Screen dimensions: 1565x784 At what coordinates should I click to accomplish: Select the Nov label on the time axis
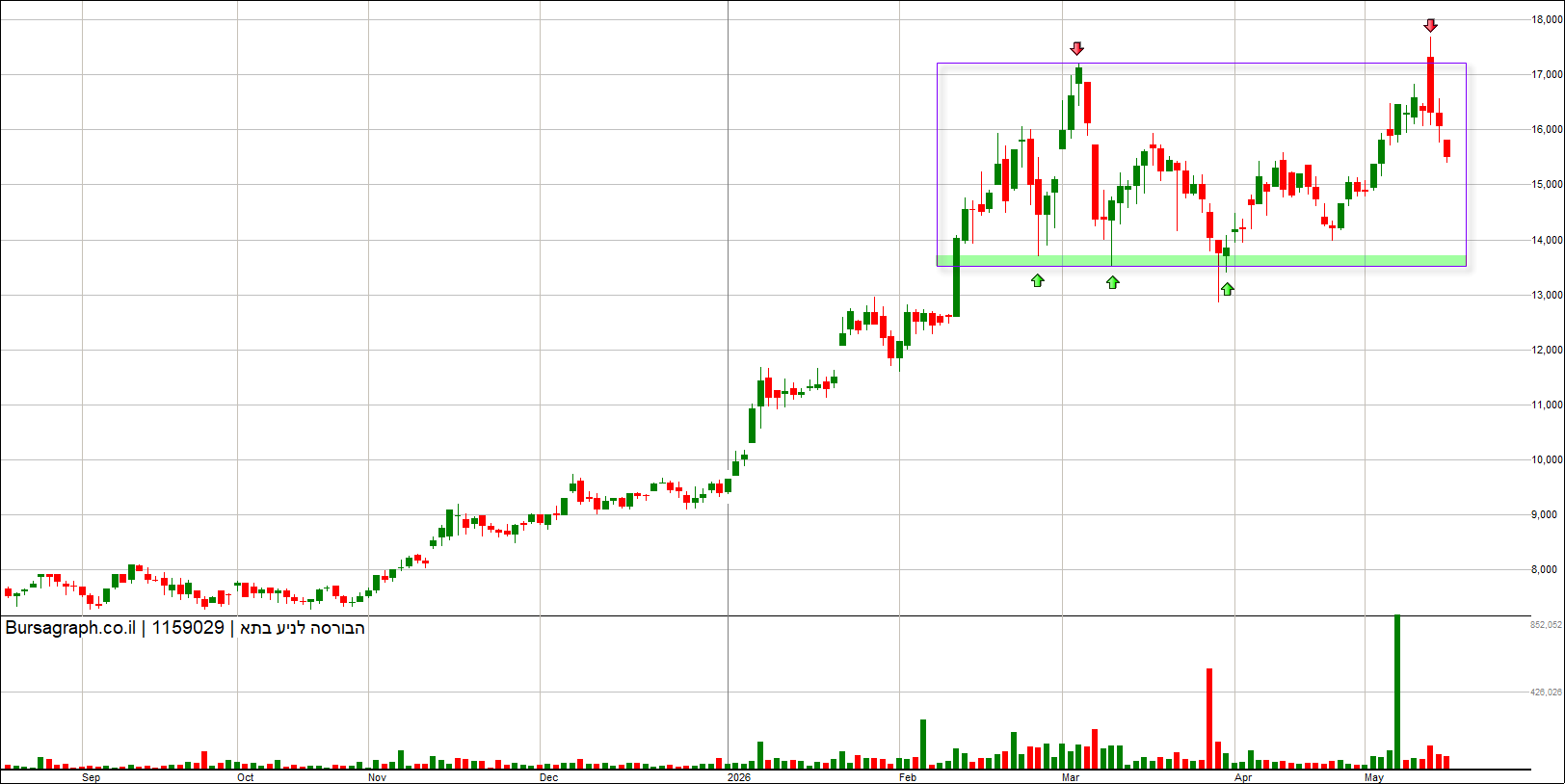[377, 777]
